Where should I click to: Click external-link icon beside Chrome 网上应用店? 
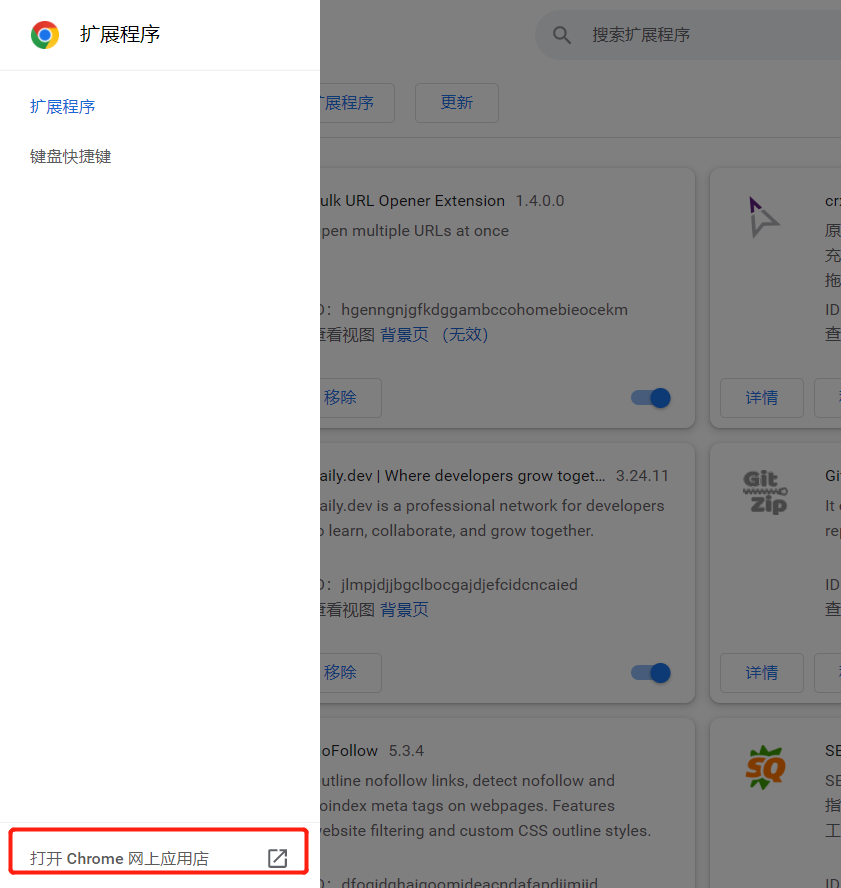click(278, 859)
